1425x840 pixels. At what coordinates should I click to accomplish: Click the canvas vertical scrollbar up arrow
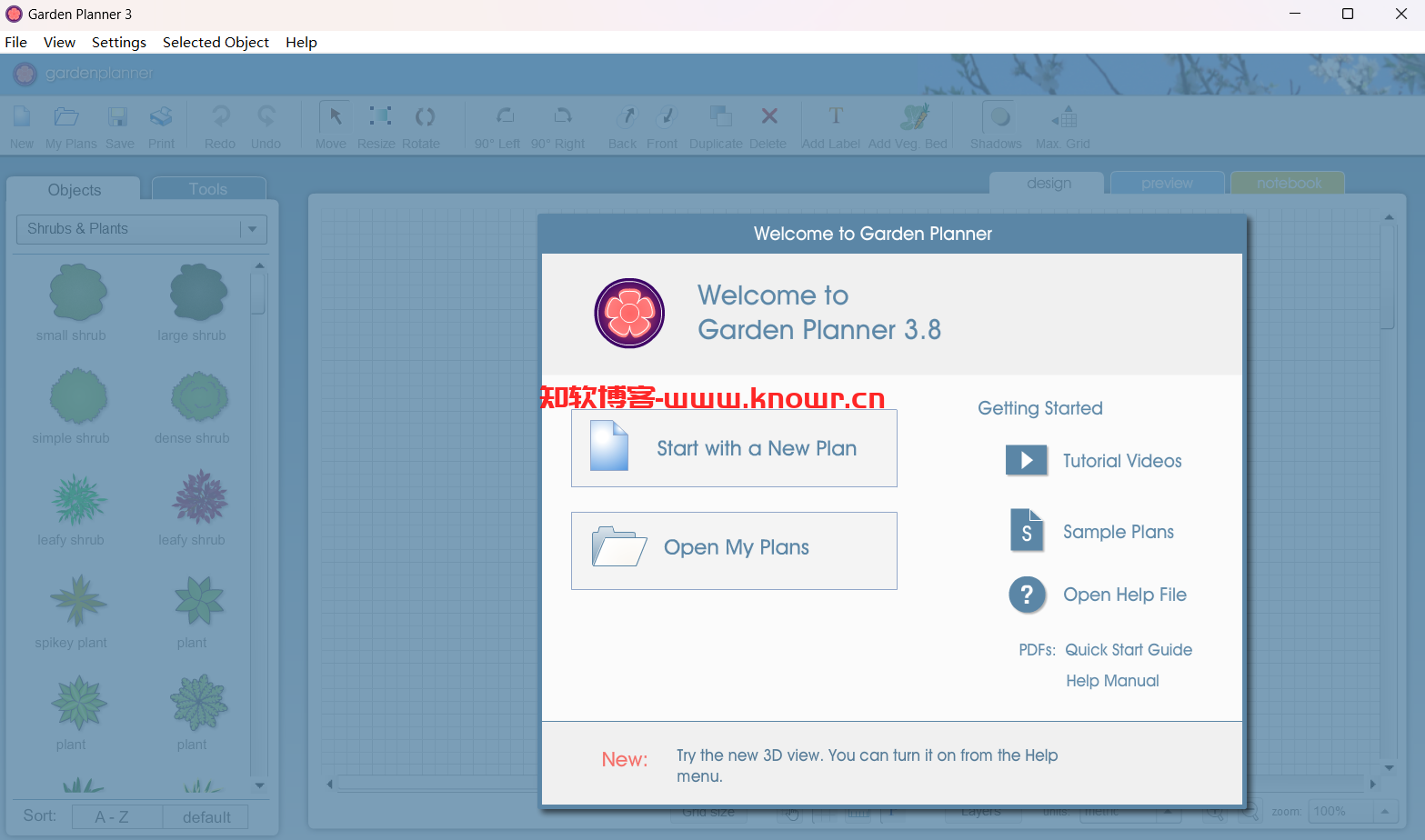(1389, 217)
